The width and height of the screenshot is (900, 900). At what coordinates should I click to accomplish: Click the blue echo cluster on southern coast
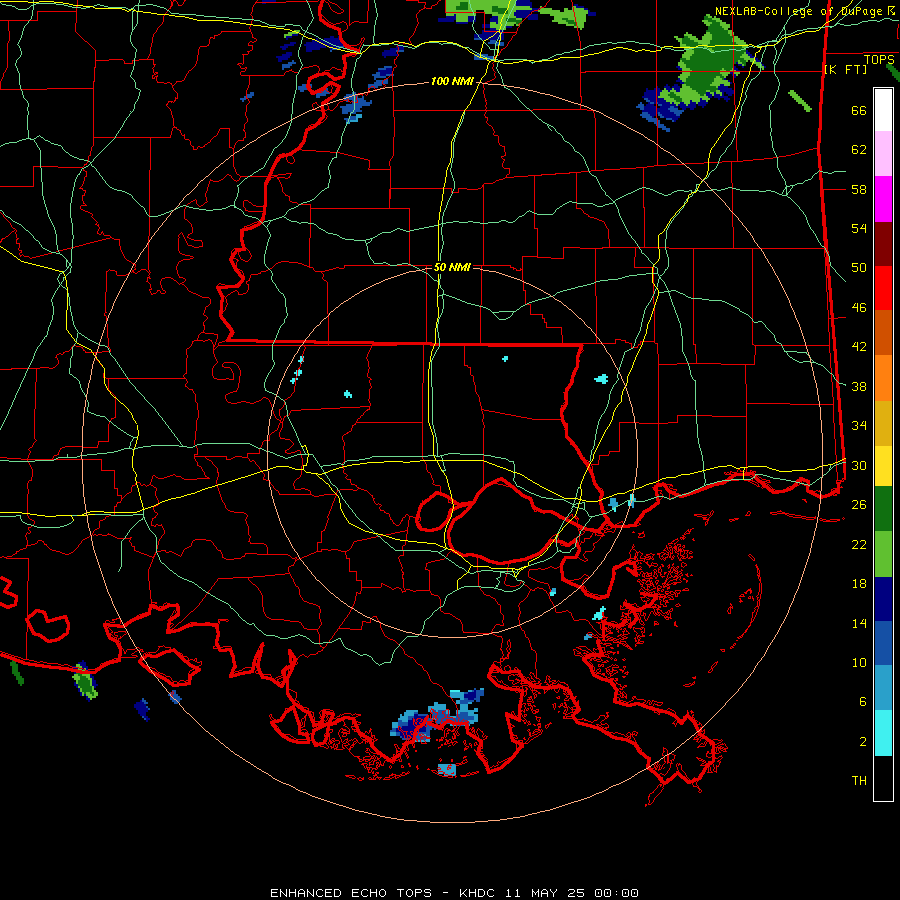(x=437, y=715)
